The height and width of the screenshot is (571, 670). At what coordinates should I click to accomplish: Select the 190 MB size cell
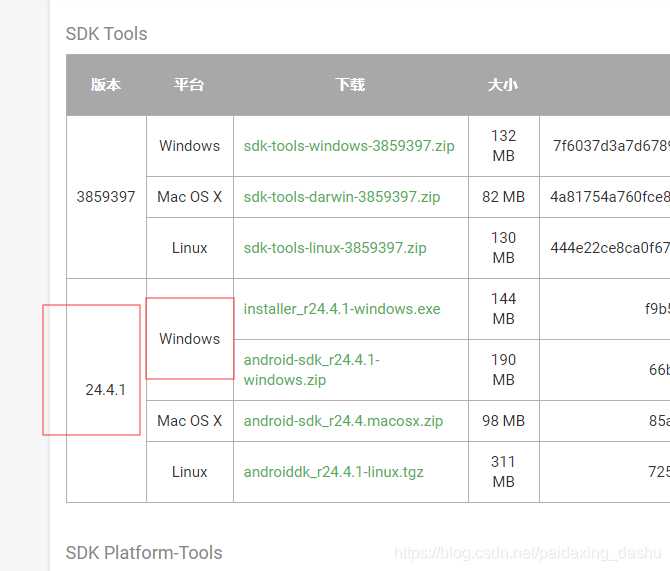504,370
